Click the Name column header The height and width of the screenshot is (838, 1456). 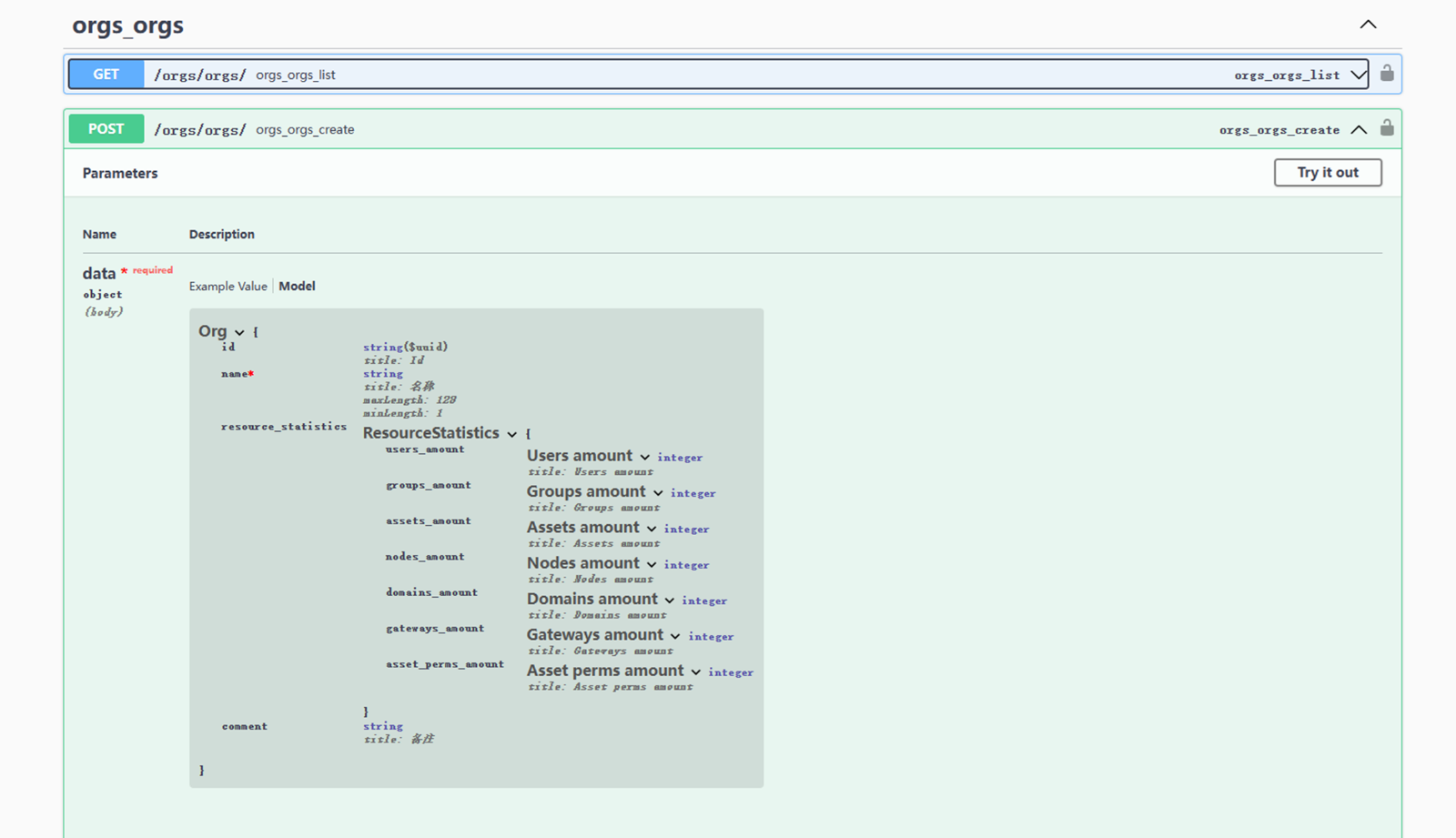point(99,234)
